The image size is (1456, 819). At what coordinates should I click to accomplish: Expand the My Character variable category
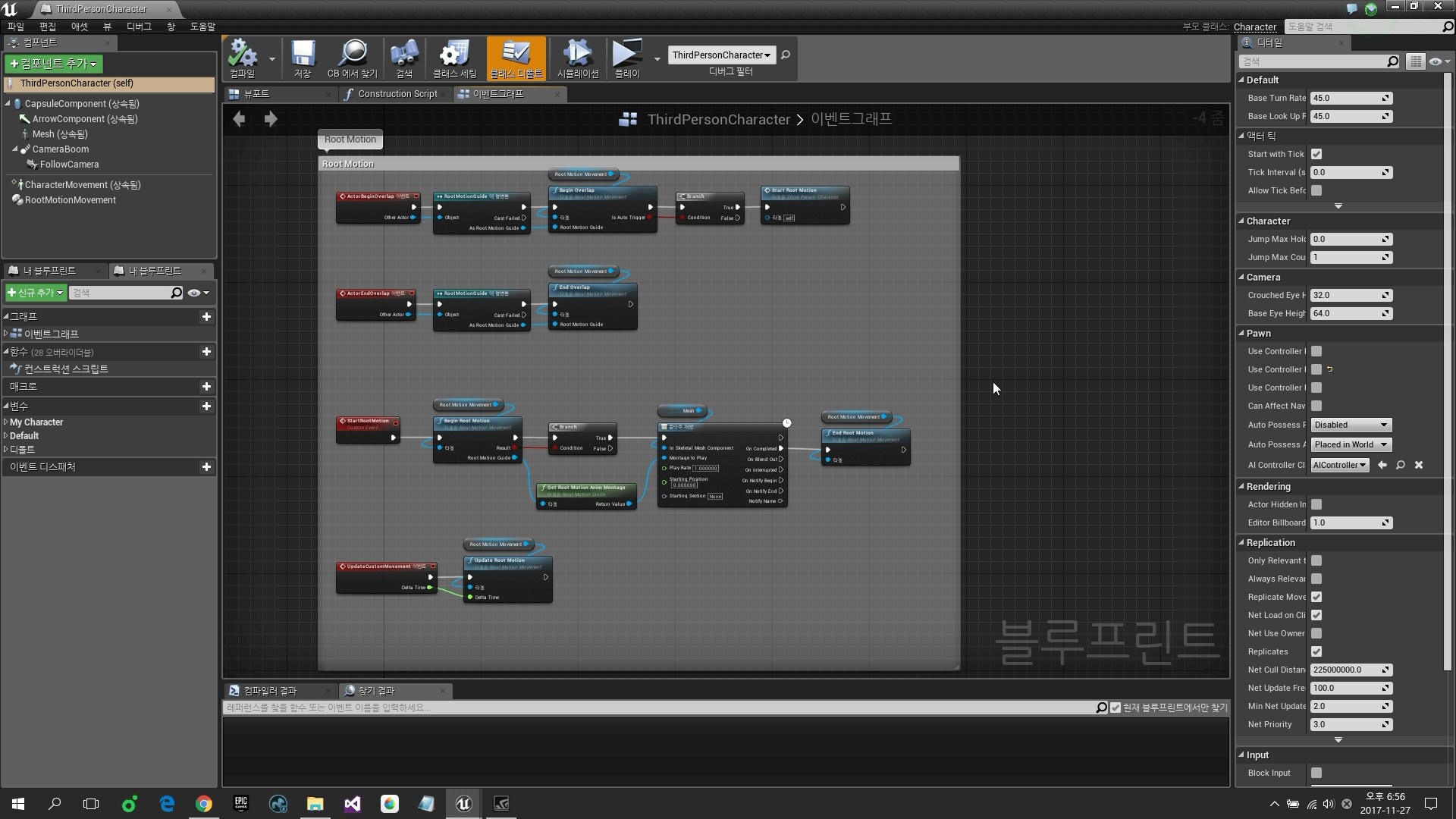[6, 422]
